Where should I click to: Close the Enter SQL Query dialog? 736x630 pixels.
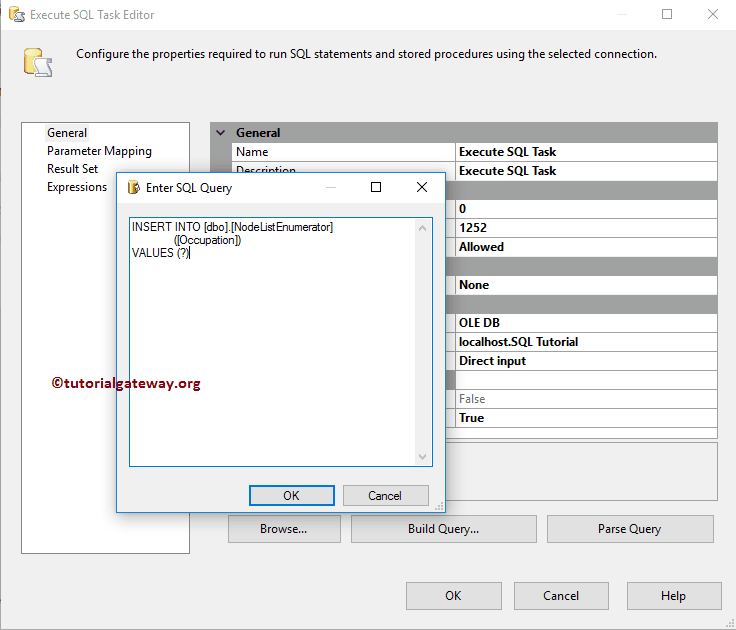click(422, 187)
